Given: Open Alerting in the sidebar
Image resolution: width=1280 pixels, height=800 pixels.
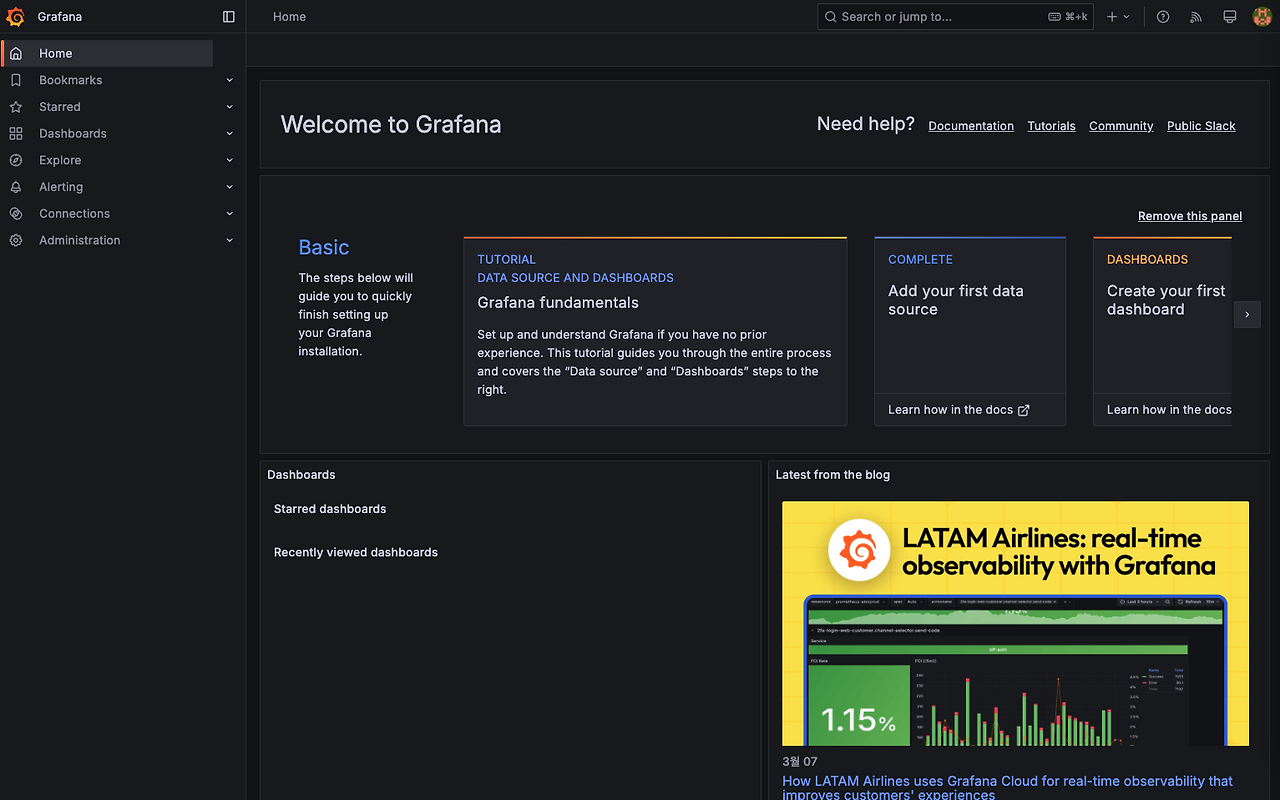Looking at the screenshot, I should click(x=61, y=187).
